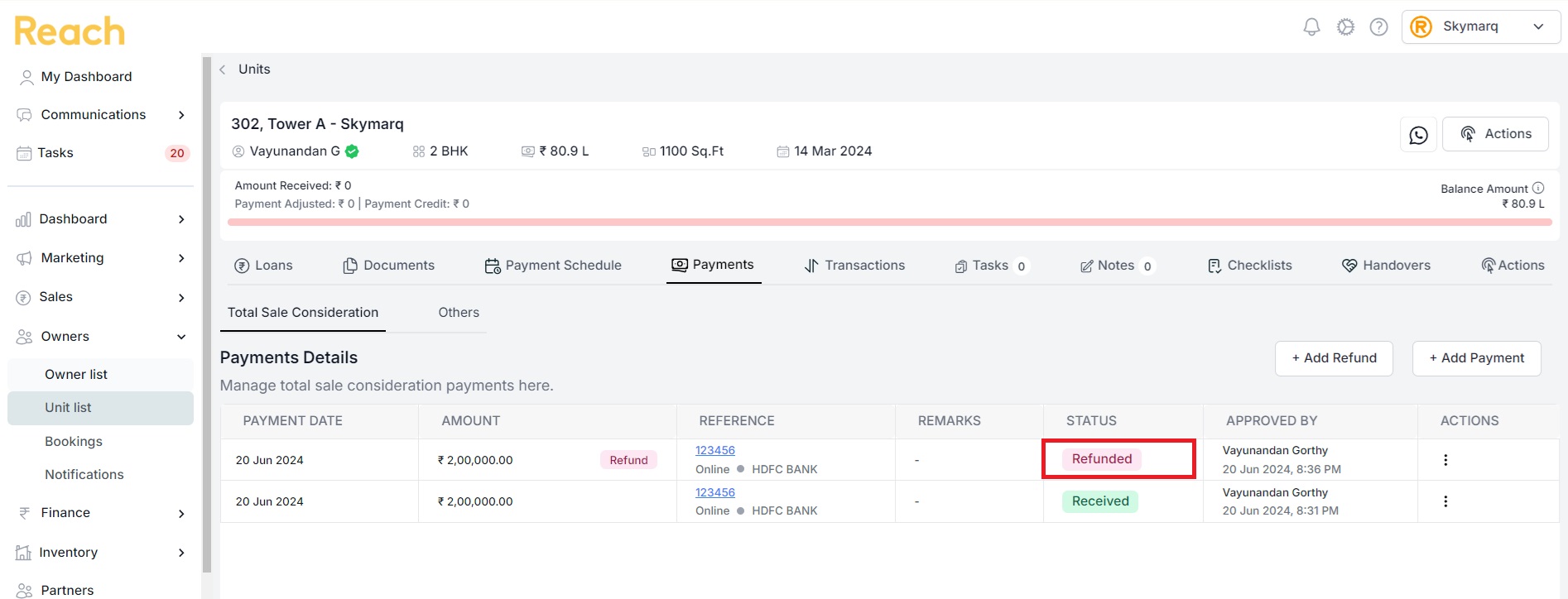Click the Add Refund button
The width and height of the screenshot is (1568, 599).
tap(1334, 358)
